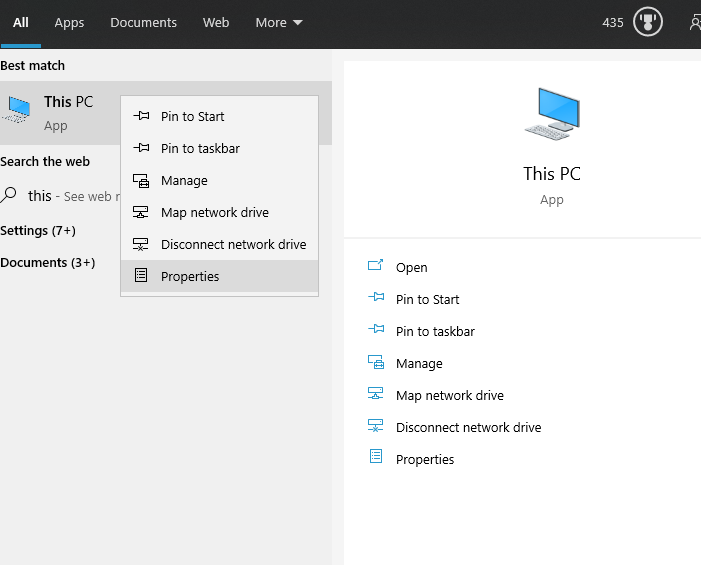Viewport: 701px width, 565px height.
Task: Select Manage from the context menu
Action: pyautogui.click(x=184, y=180)
